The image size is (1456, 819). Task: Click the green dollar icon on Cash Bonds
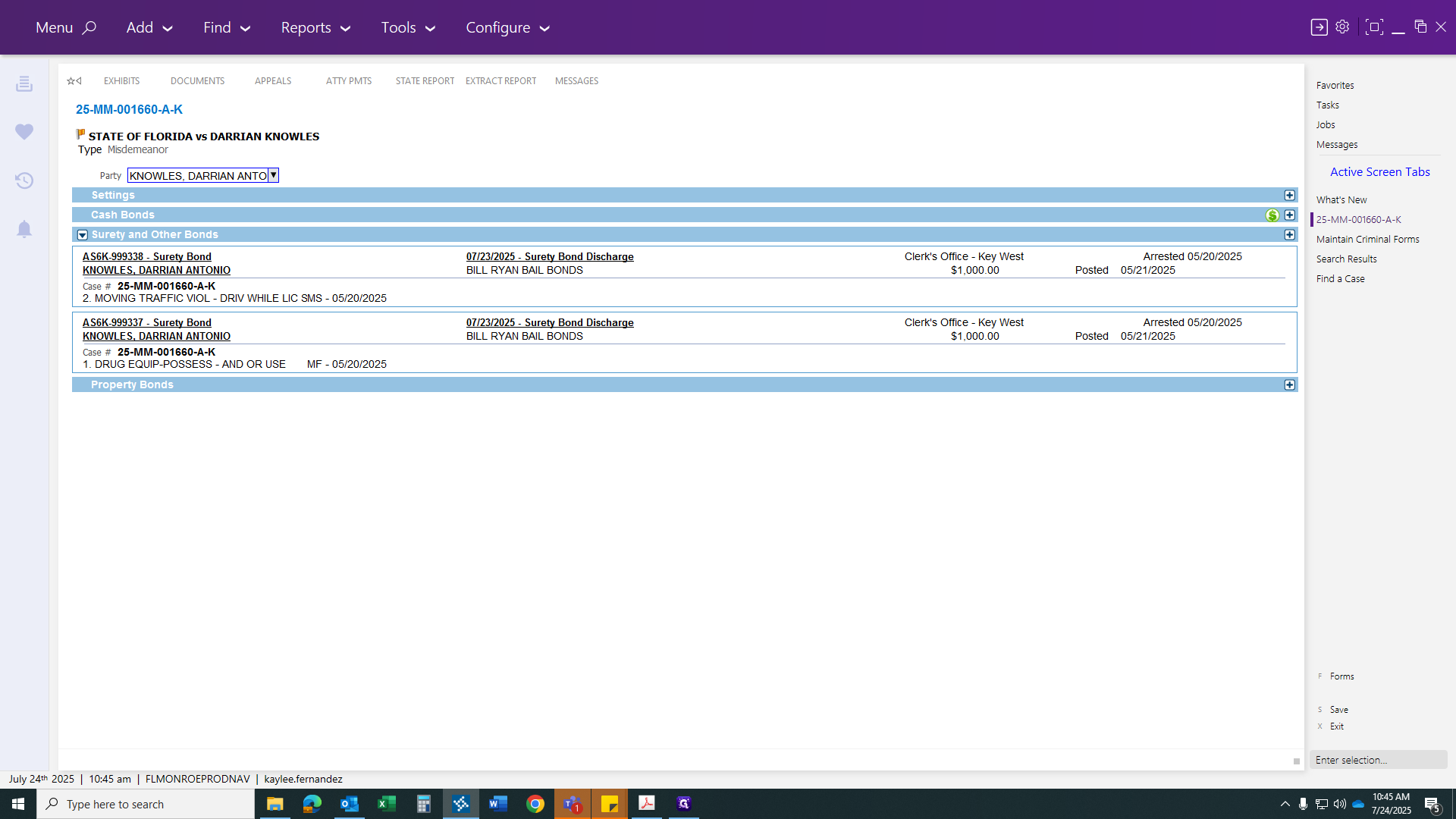(x=1272, y=215)
